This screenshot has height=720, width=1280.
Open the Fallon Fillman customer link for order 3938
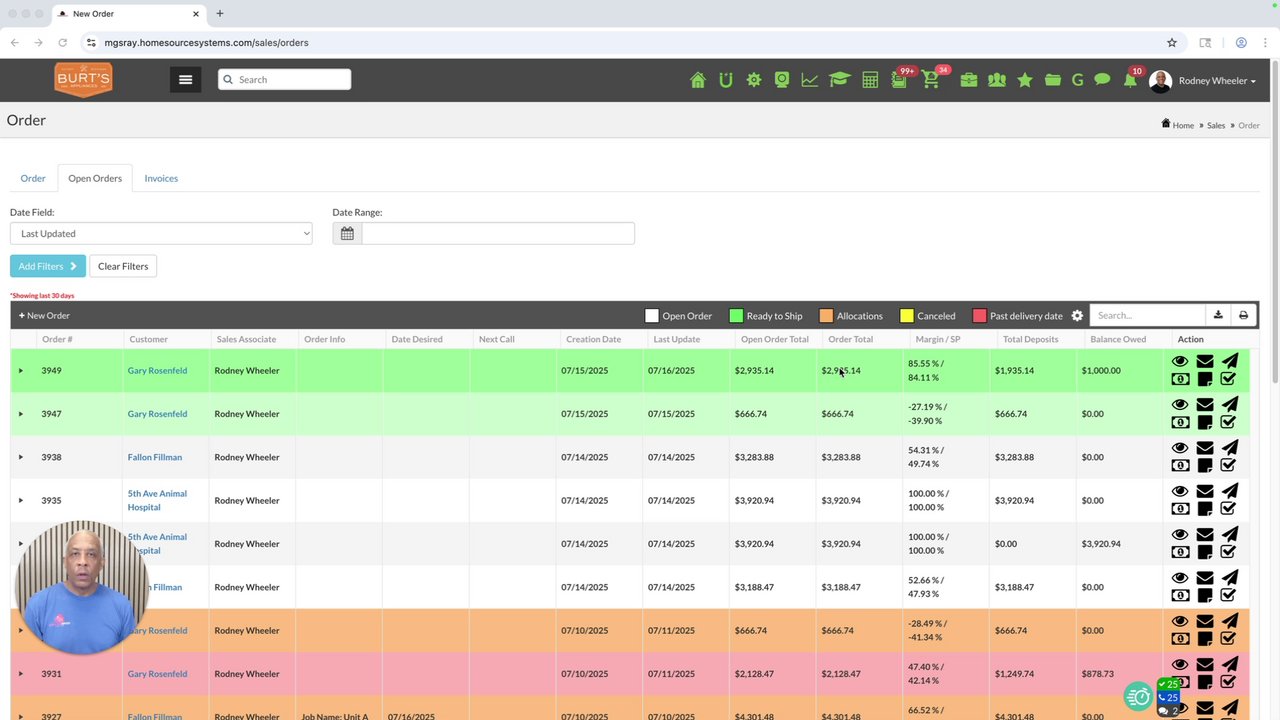[x=155, y=457]
